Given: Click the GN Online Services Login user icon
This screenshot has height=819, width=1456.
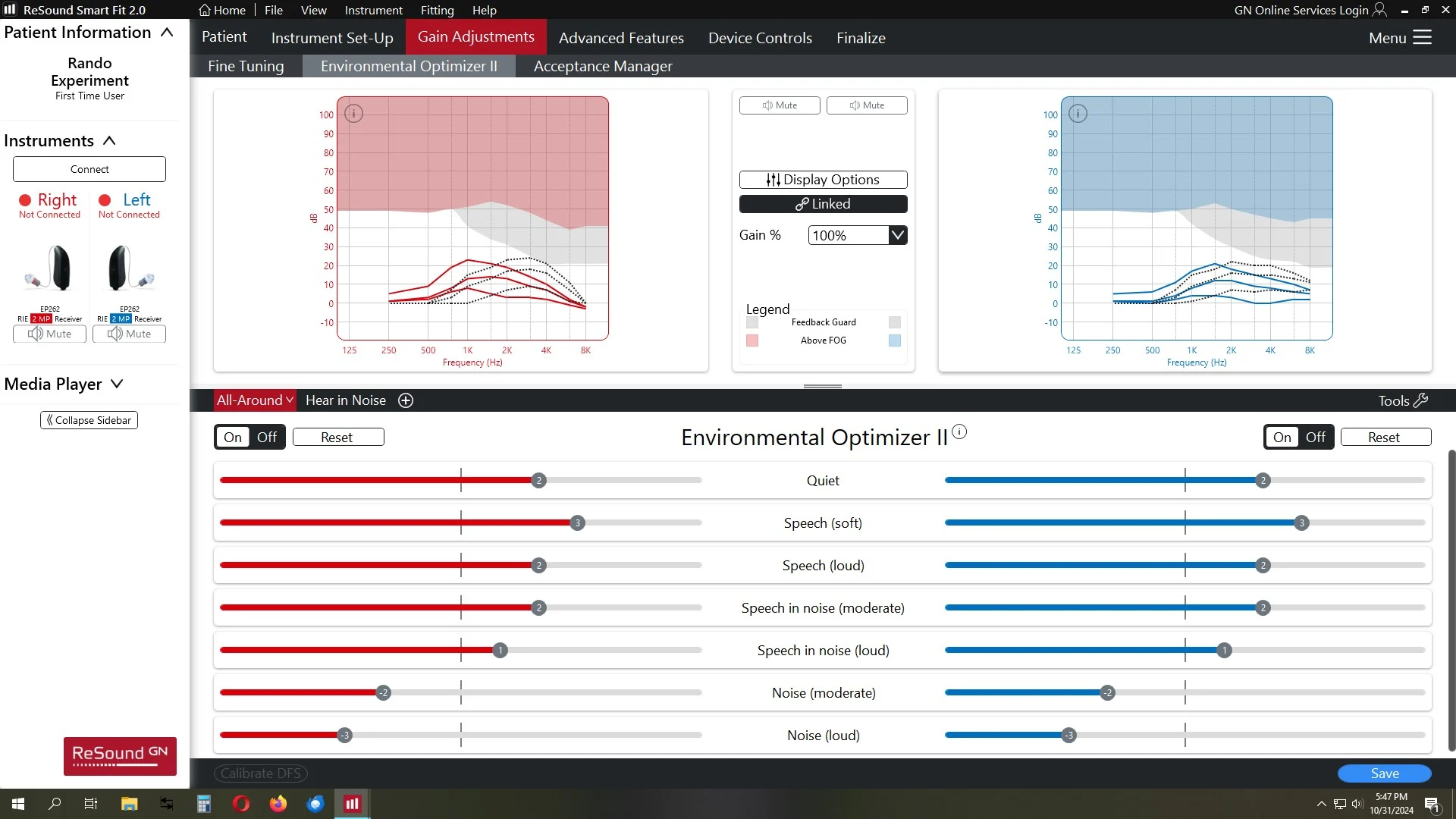Looking at the screenshot, I should pyautogui.click(x=1379, y=10).
